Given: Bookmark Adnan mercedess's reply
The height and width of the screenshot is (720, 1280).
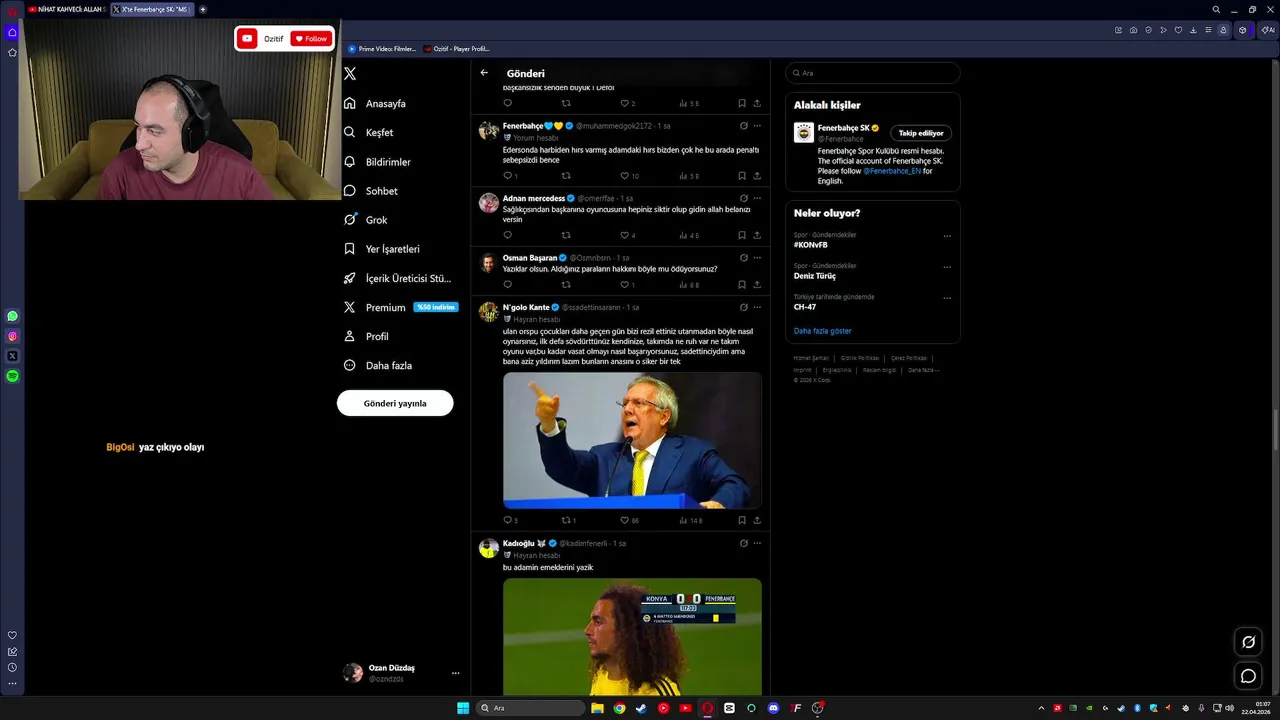Looking at the screenshot, I should click(742, 235).
